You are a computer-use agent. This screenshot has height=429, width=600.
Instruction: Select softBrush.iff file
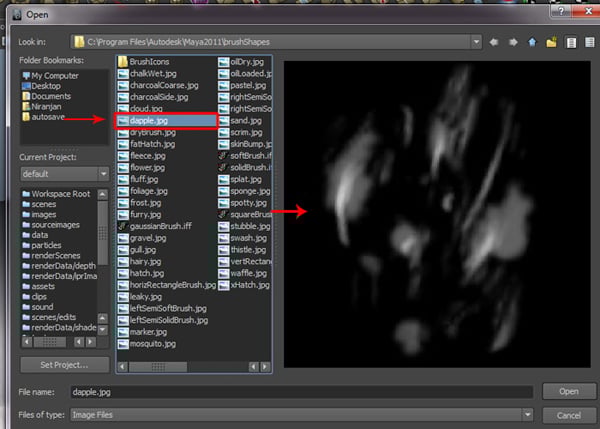coord(245,156)
